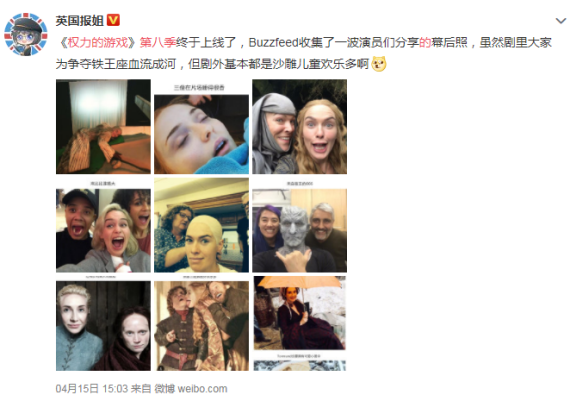This screenshot has height=401, width=570.
Task: Open thumbnail of costumed group licking faces
Action: (x=201, y=323)
